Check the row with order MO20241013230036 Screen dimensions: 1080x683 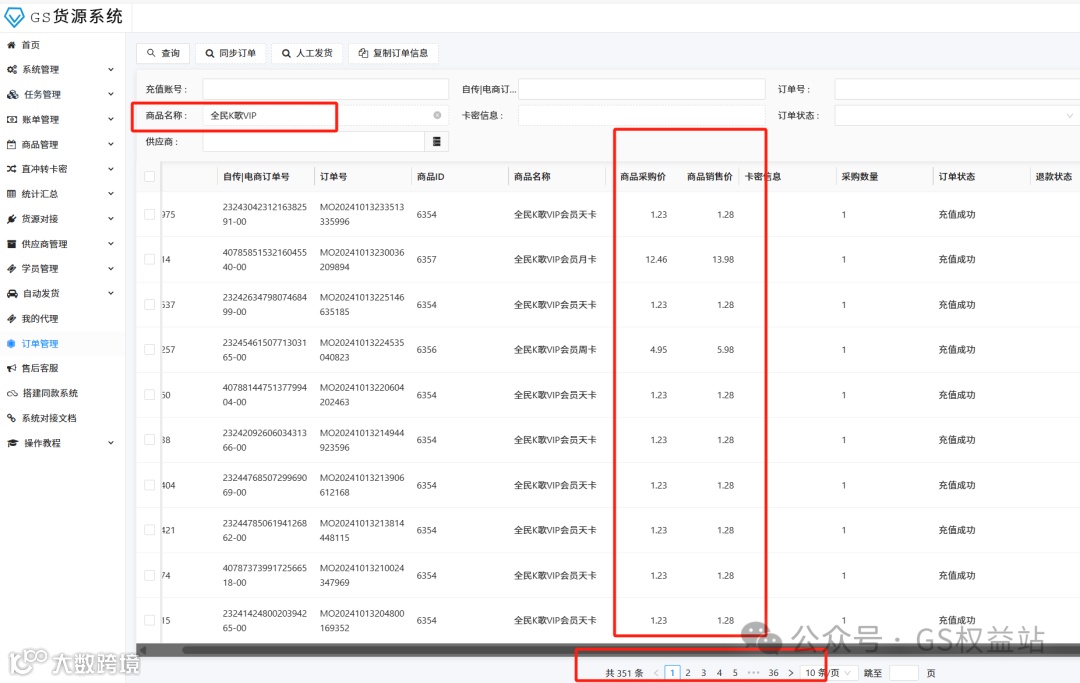pos(149,260)
